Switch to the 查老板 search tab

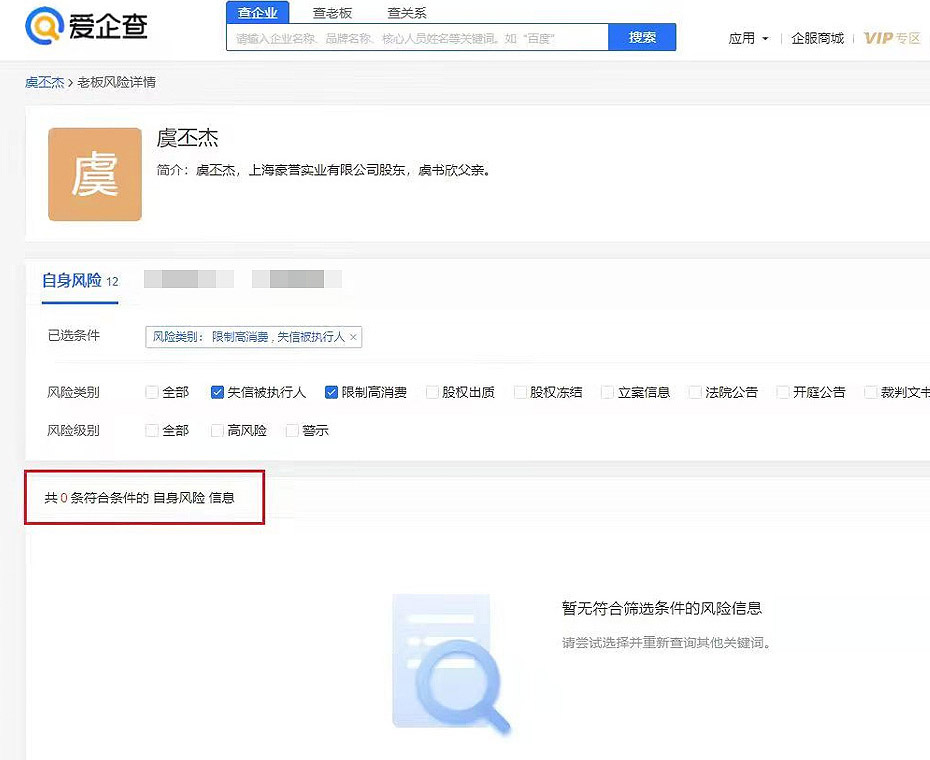tap(332, 13)
